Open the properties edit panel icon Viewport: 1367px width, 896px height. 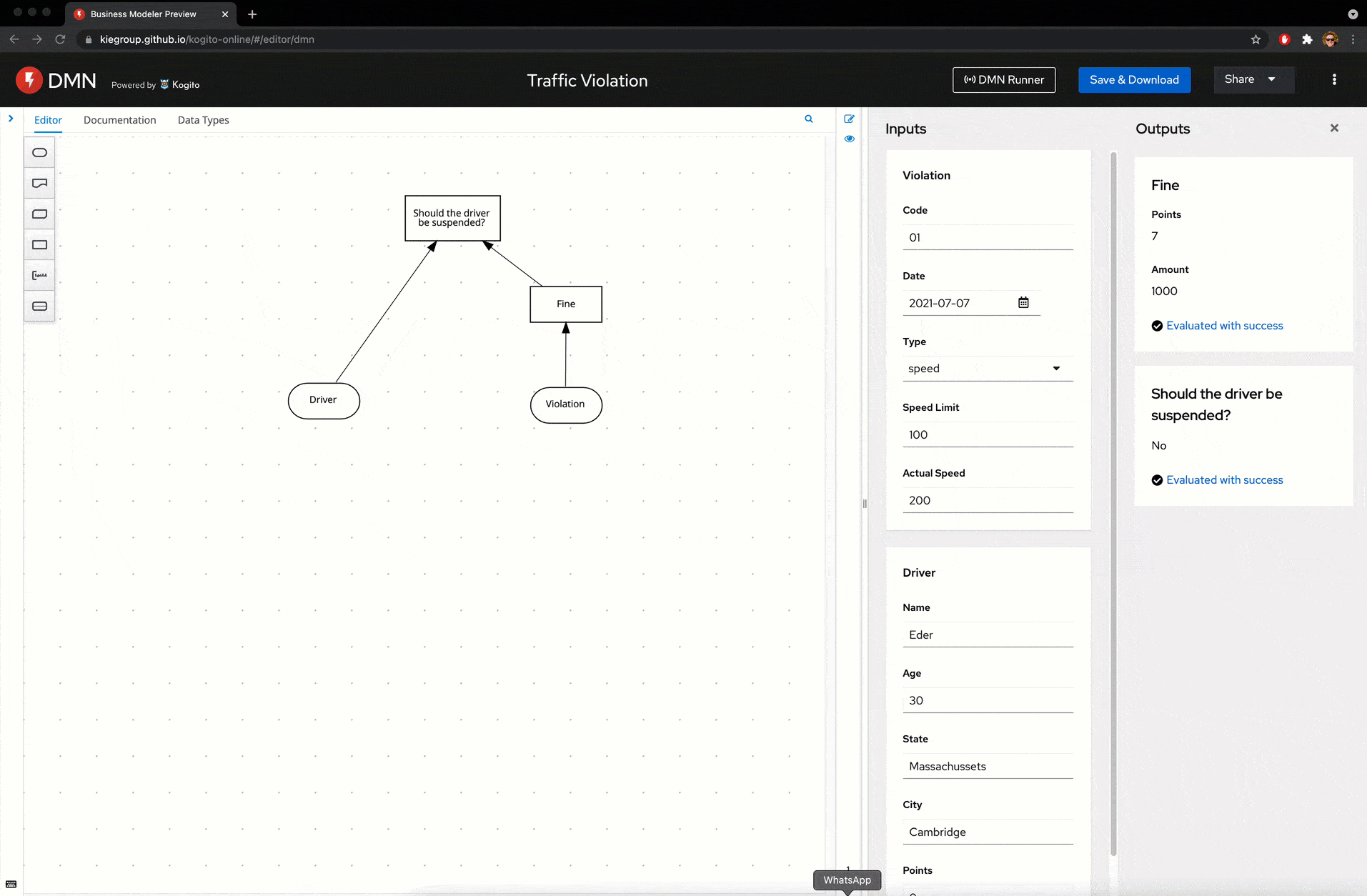point(849,119)
